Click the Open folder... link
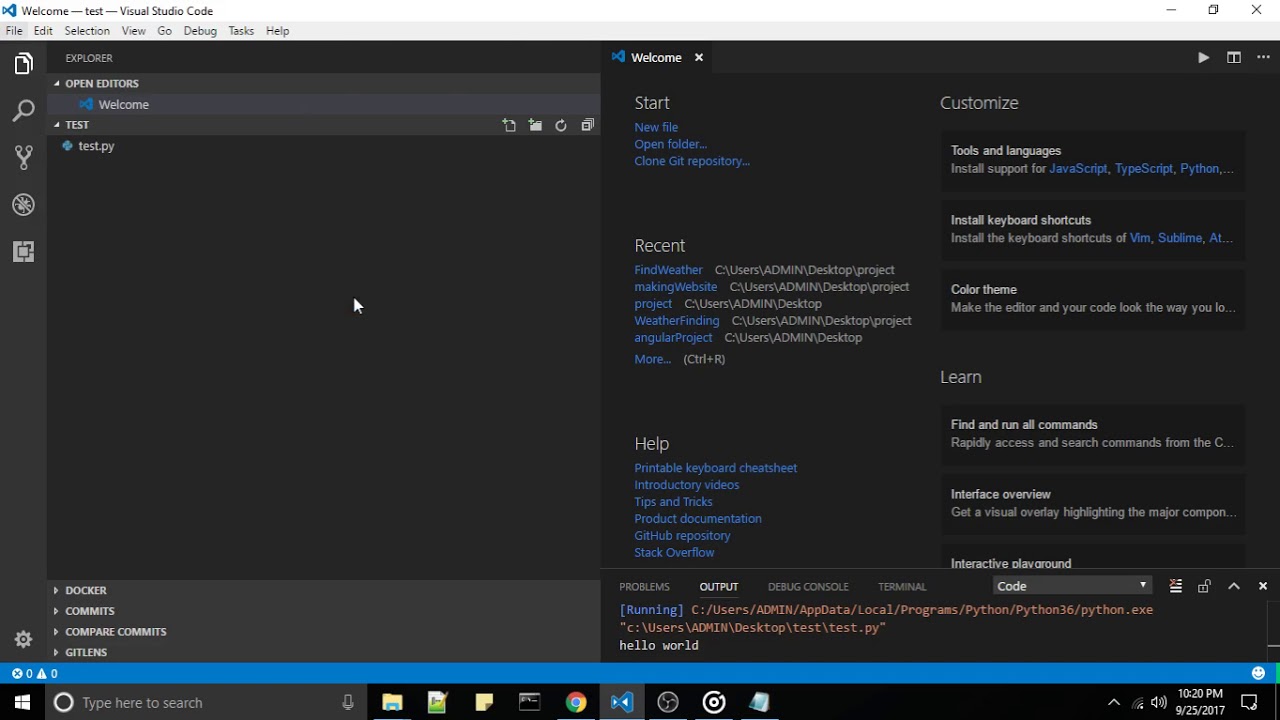 (670, 144)
